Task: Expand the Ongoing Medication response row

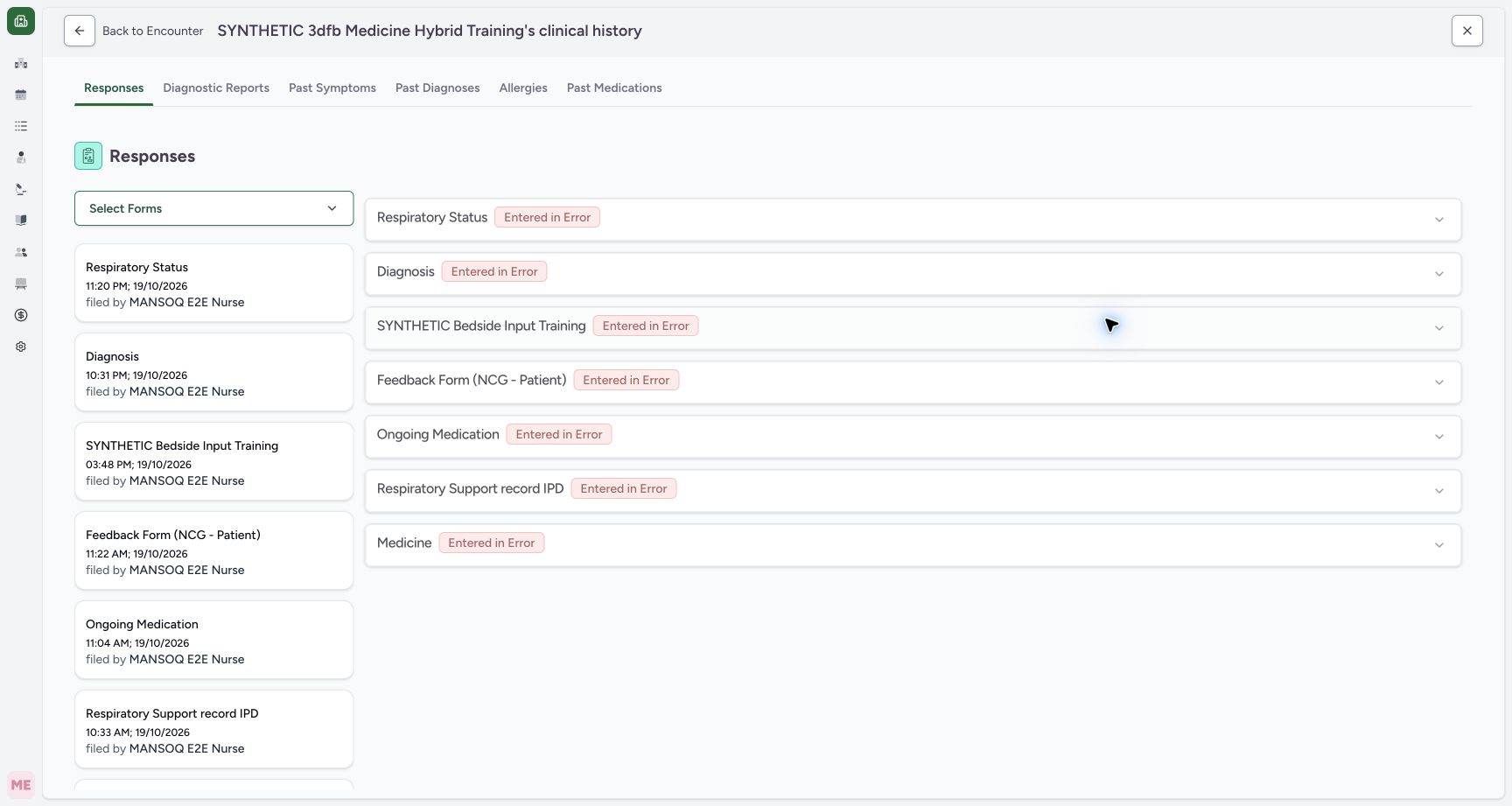Action: pos(913,436)
